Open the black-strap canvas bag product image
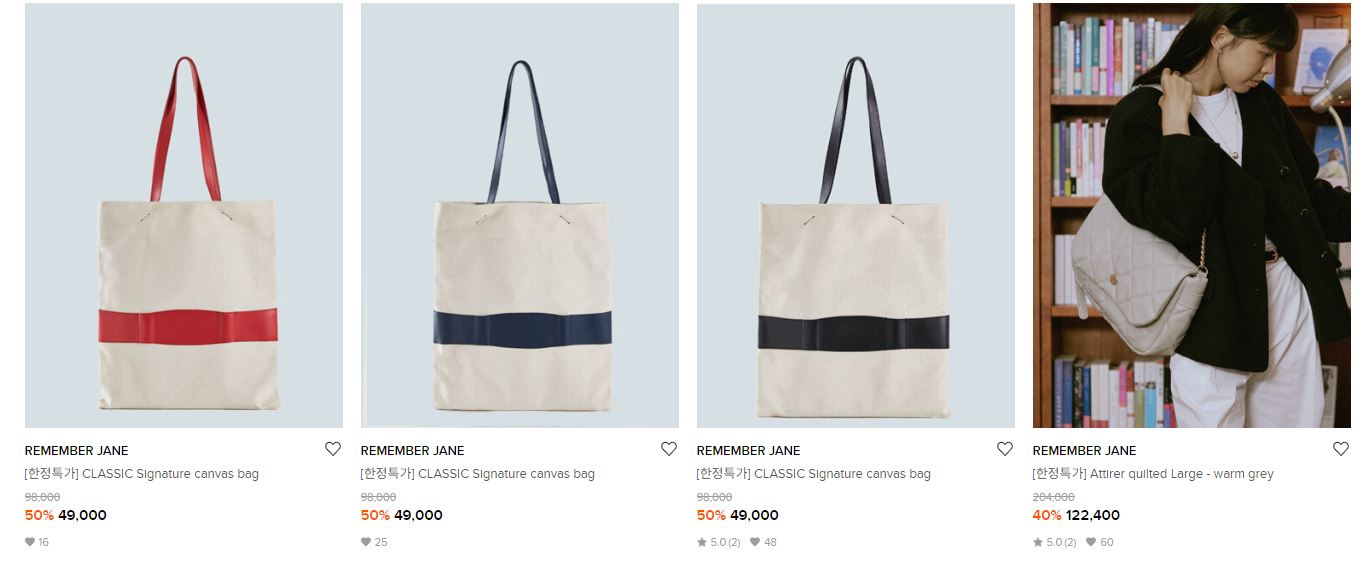This screenshot has height=571, width=1367. [856, 216]
